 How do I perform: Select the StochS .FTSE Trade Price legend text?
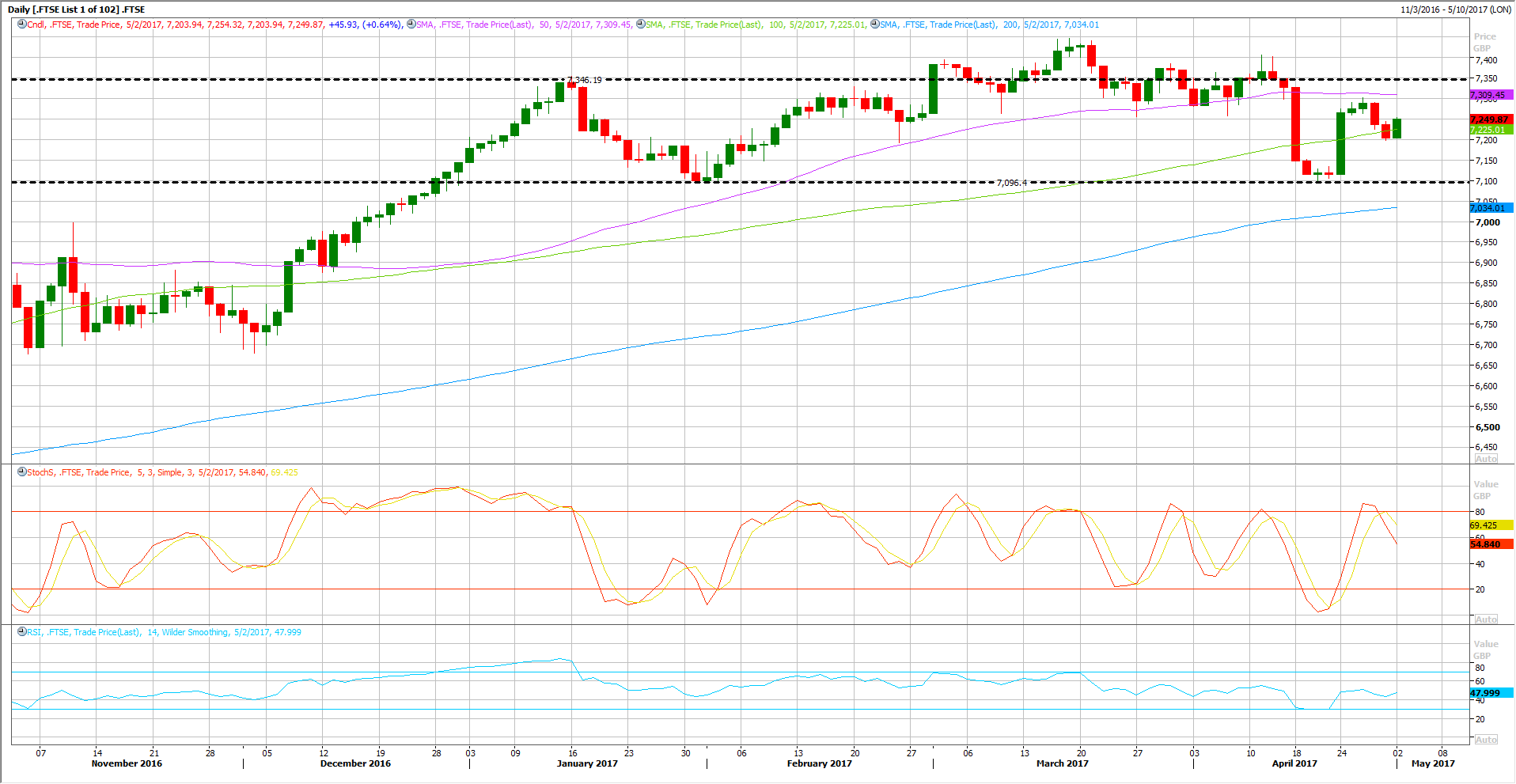click(x=79, y=472)
